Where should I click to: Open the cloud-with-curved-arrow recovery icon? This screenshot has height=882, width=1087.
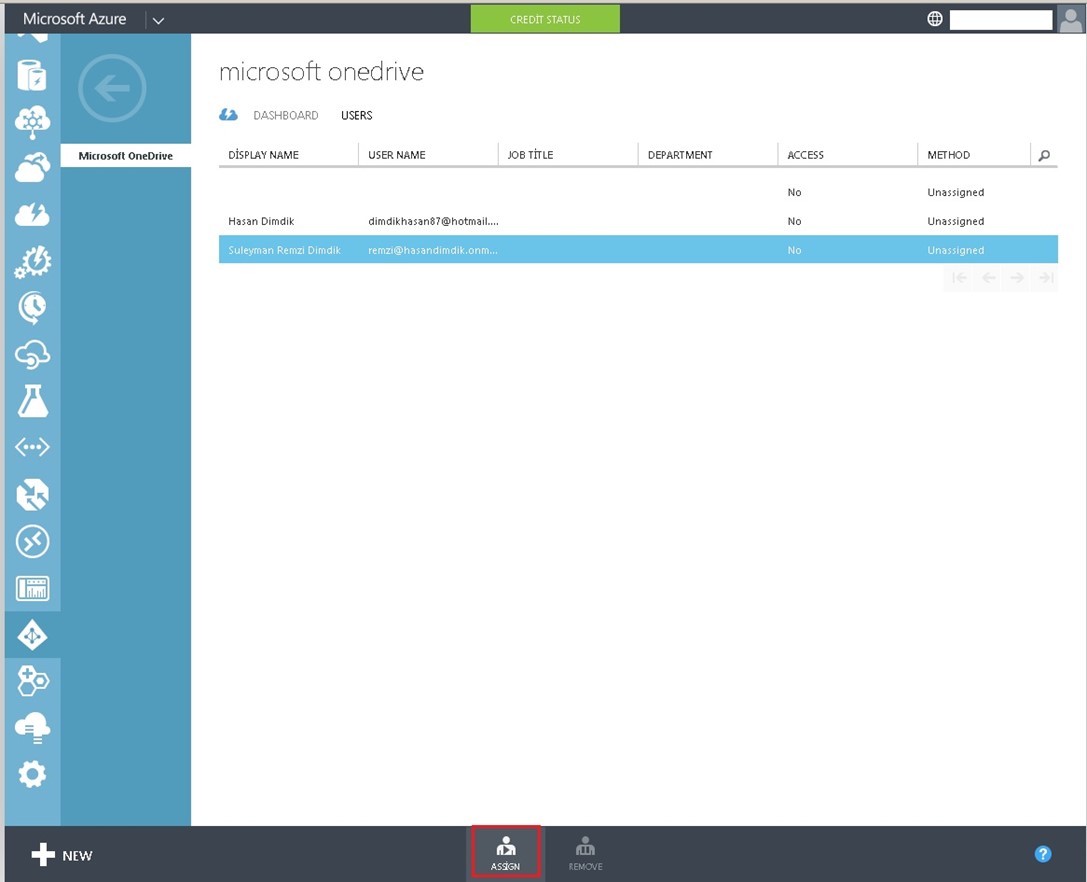32,167
